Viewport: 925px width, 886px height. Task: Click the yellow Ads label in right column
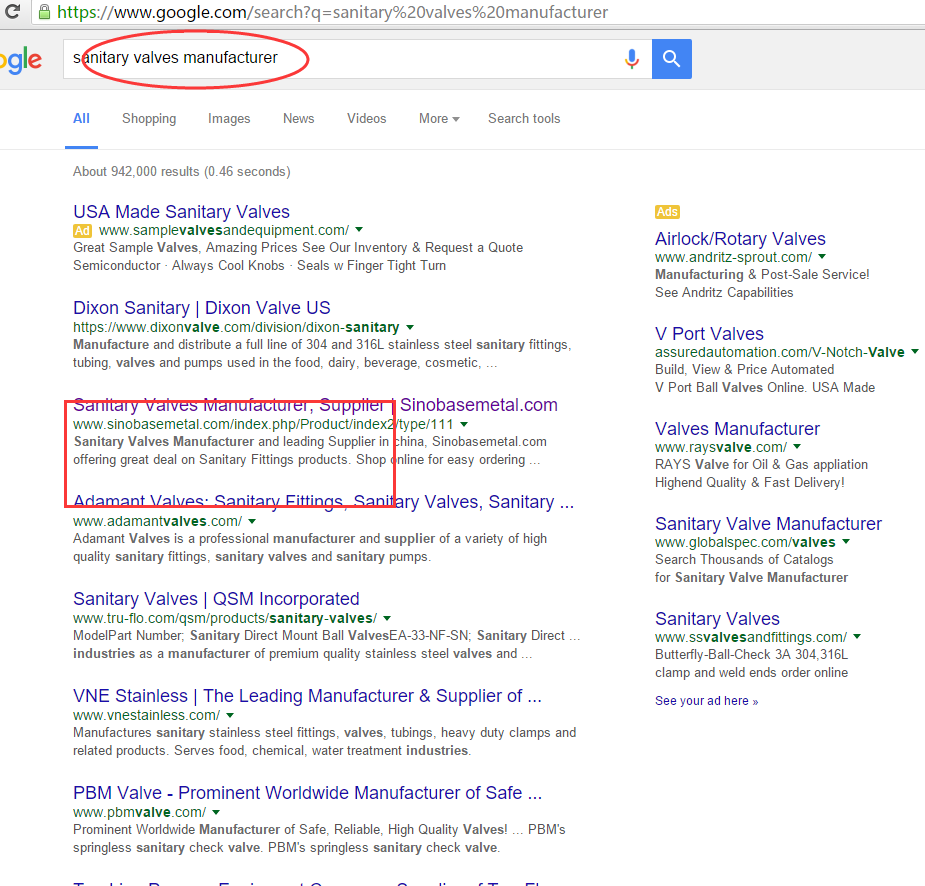pos(667,212)
